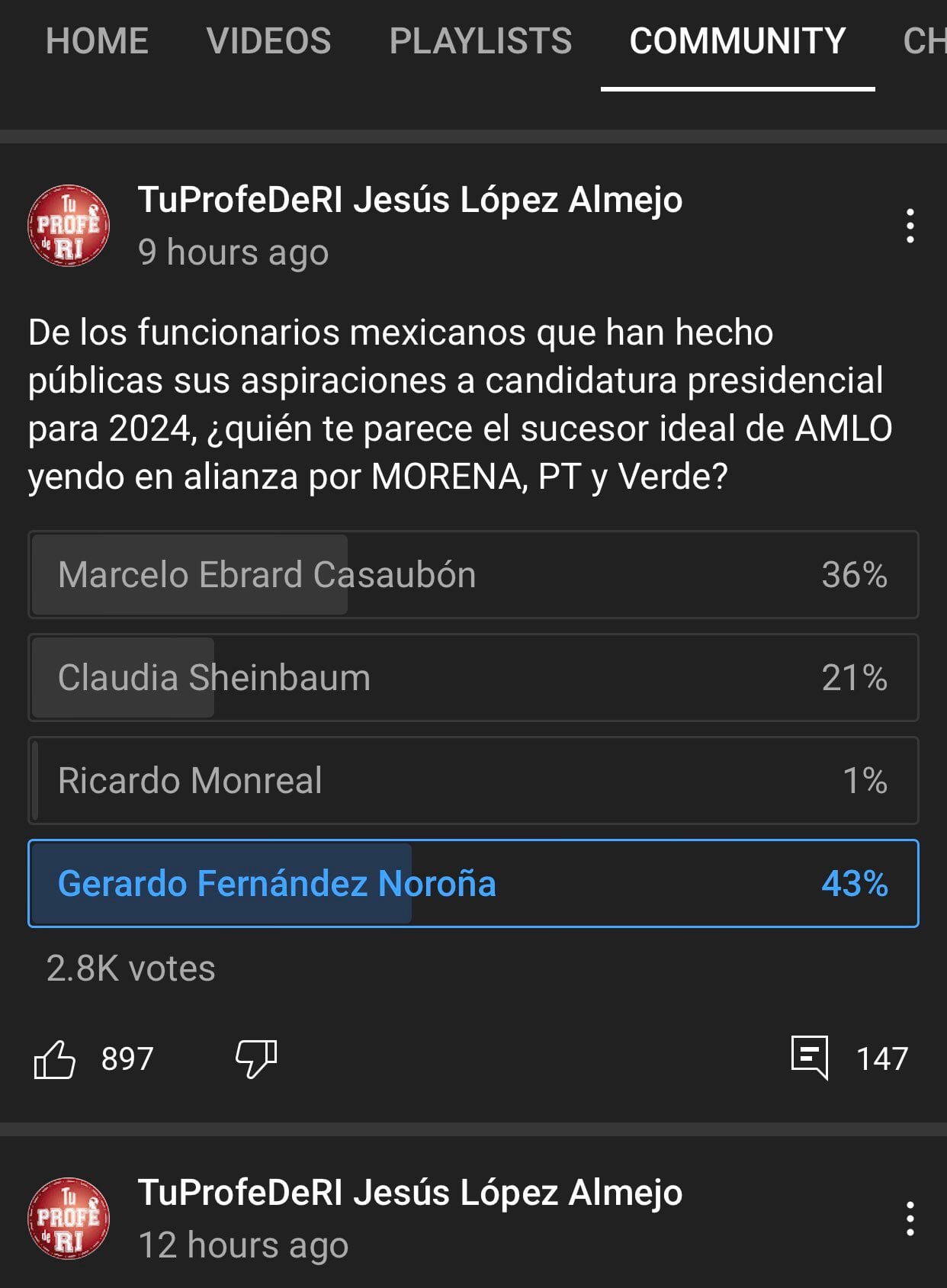Viewport: 947px width, 1288px height.
Task: Switch to the HOME tab
Action: click(x=97, y=41)
